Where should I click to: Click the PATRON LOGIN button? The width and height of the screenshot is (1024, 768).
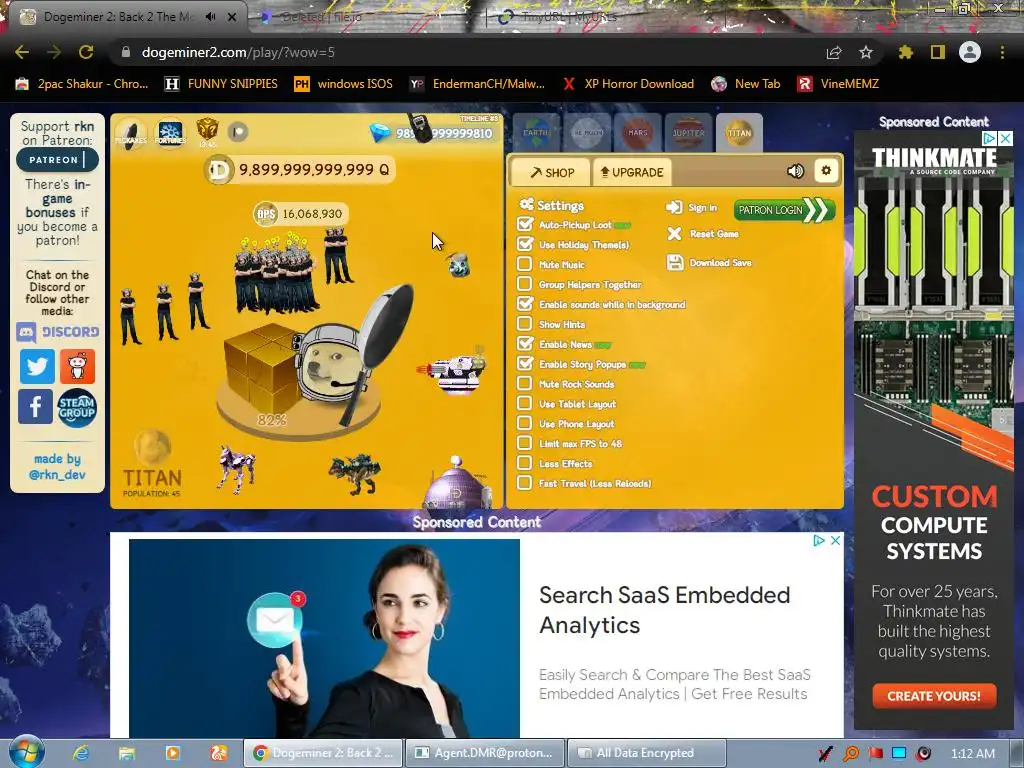pyautogui.click(x=785, y=210)
